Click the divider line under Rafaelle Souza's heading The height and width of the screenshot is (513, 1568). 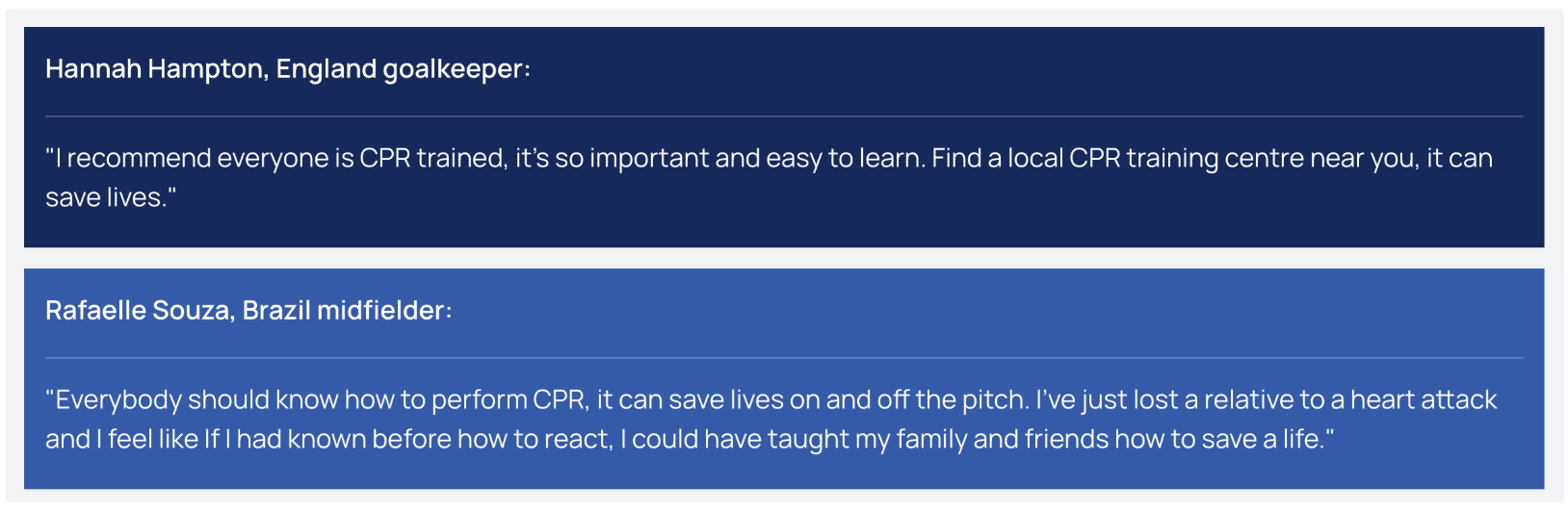pyautogui.click(x=784, y=358)
